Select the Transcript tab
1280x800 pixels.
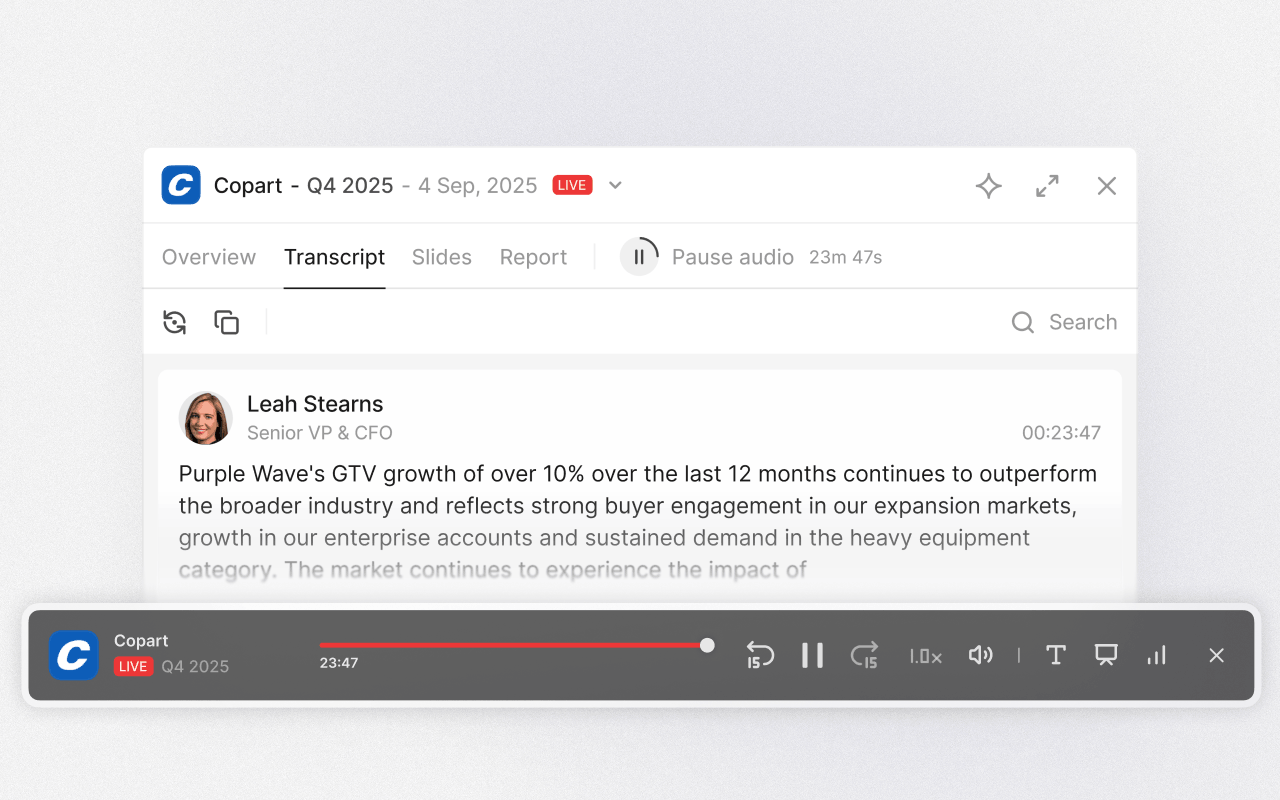pyautogui.click(x=334, y=257)
